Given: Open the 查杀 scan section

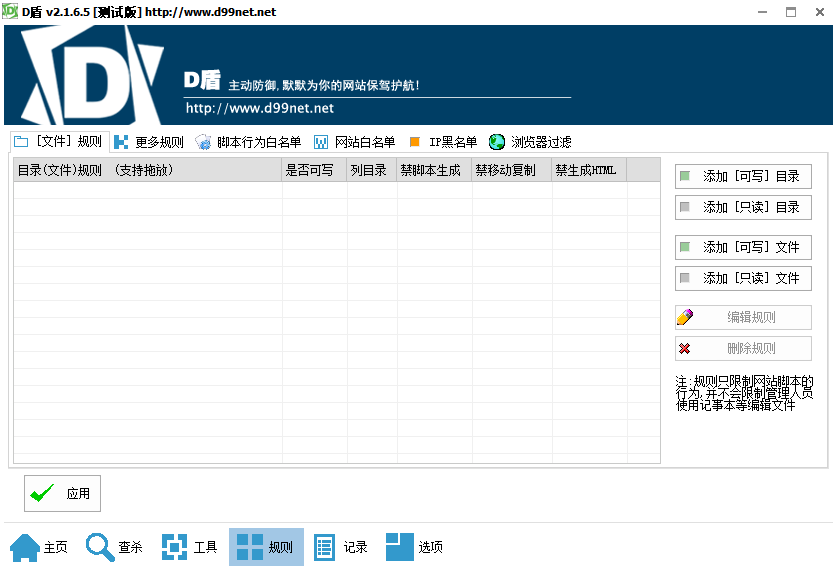Looking at the screenshot, I should [114, 547].
